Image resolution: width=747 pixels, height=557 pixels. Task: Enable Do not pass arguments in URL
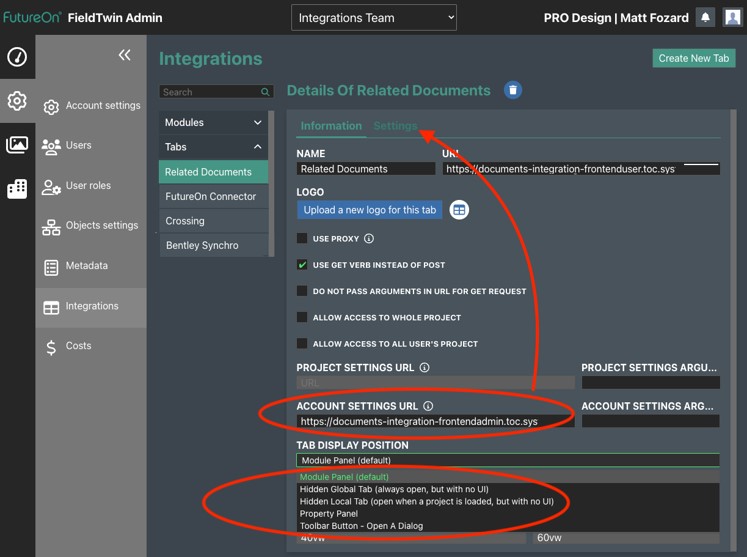click(x=302, y=291)
